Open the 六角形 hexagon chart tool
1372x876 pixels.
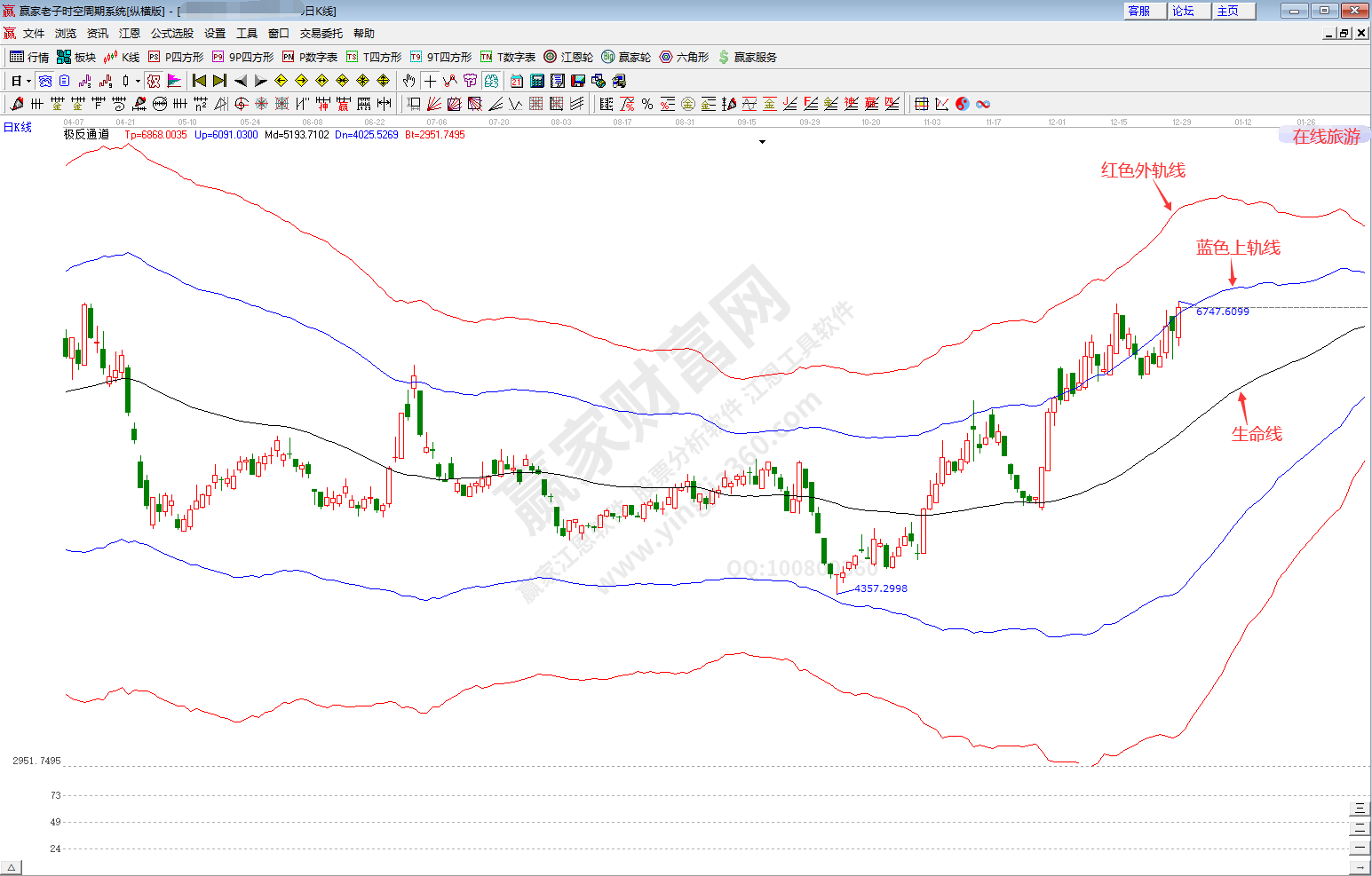tap(684, 57)
